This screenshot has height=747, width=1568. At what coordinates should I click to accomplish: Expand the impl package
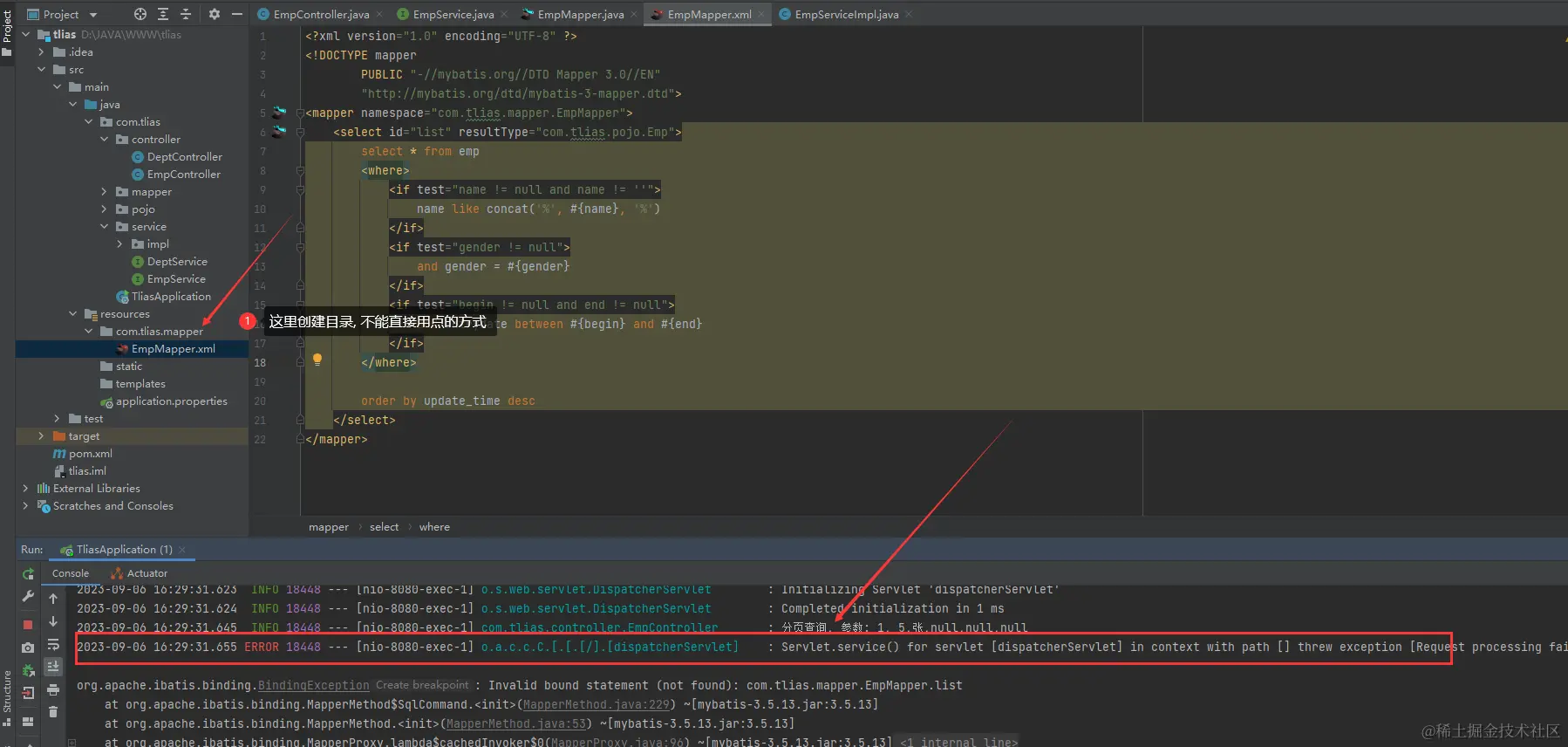pyautogui.click(x=119, y=244)
